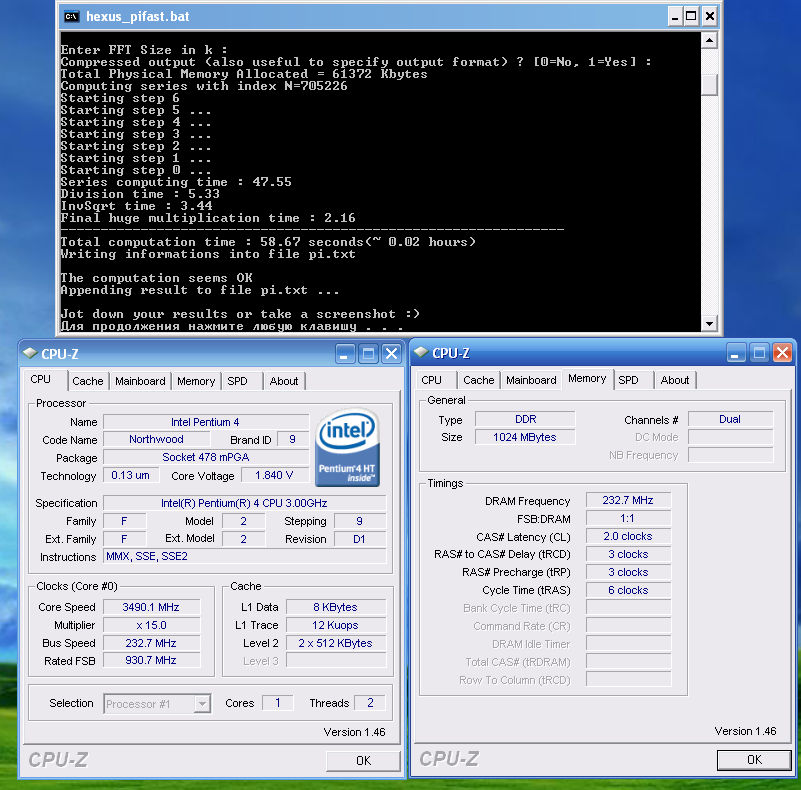Viewport: 801px width, 790px height.
Task: Close the right CPU-Z memory window
Action: pos(782,353)
